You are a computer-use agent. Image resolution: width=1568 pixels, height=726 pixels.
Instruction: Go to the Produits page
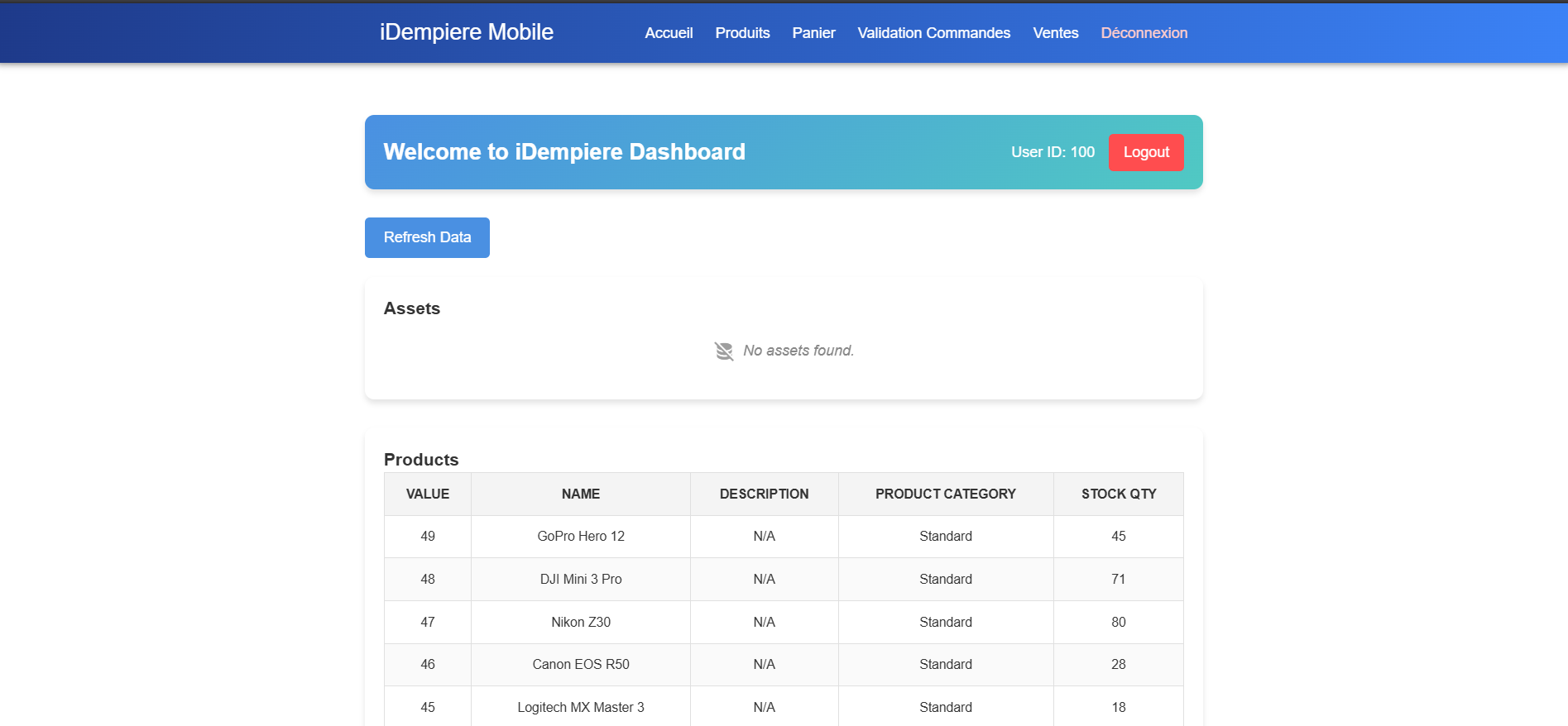(742, 33)
